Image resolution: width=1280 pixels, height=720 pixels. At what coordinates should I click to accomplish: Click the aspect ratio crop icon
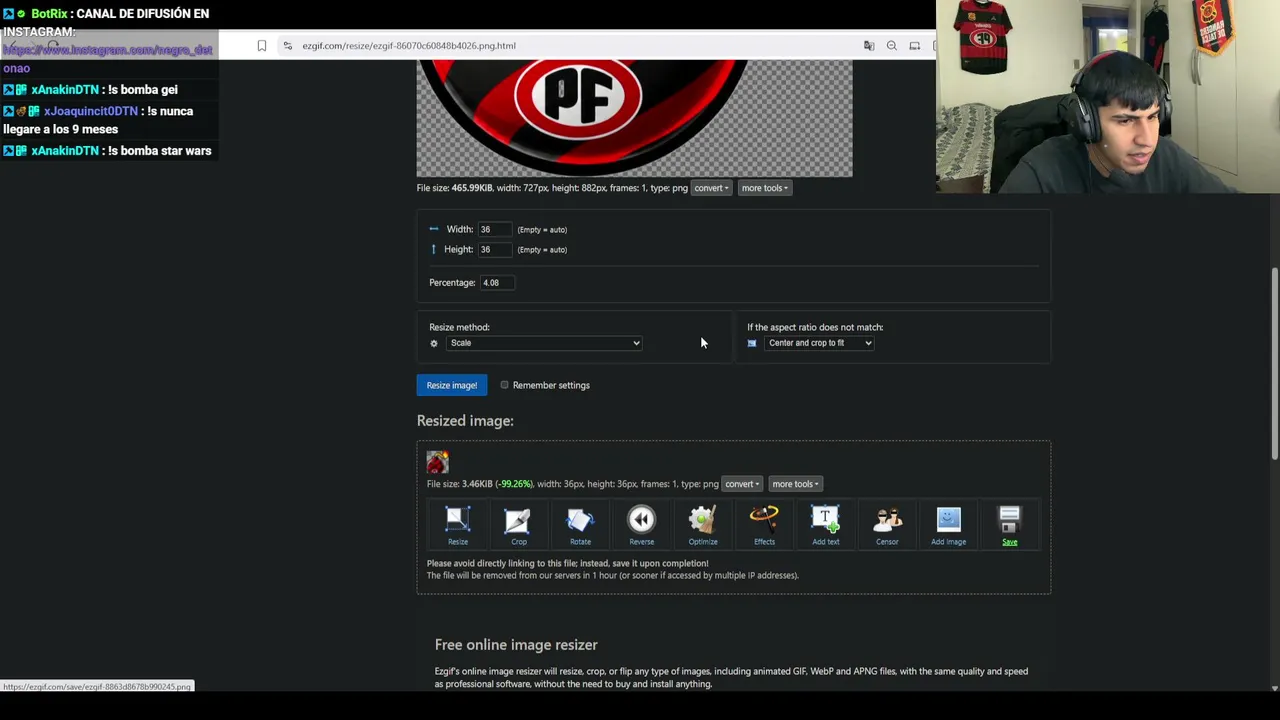(x=752, y=343)
